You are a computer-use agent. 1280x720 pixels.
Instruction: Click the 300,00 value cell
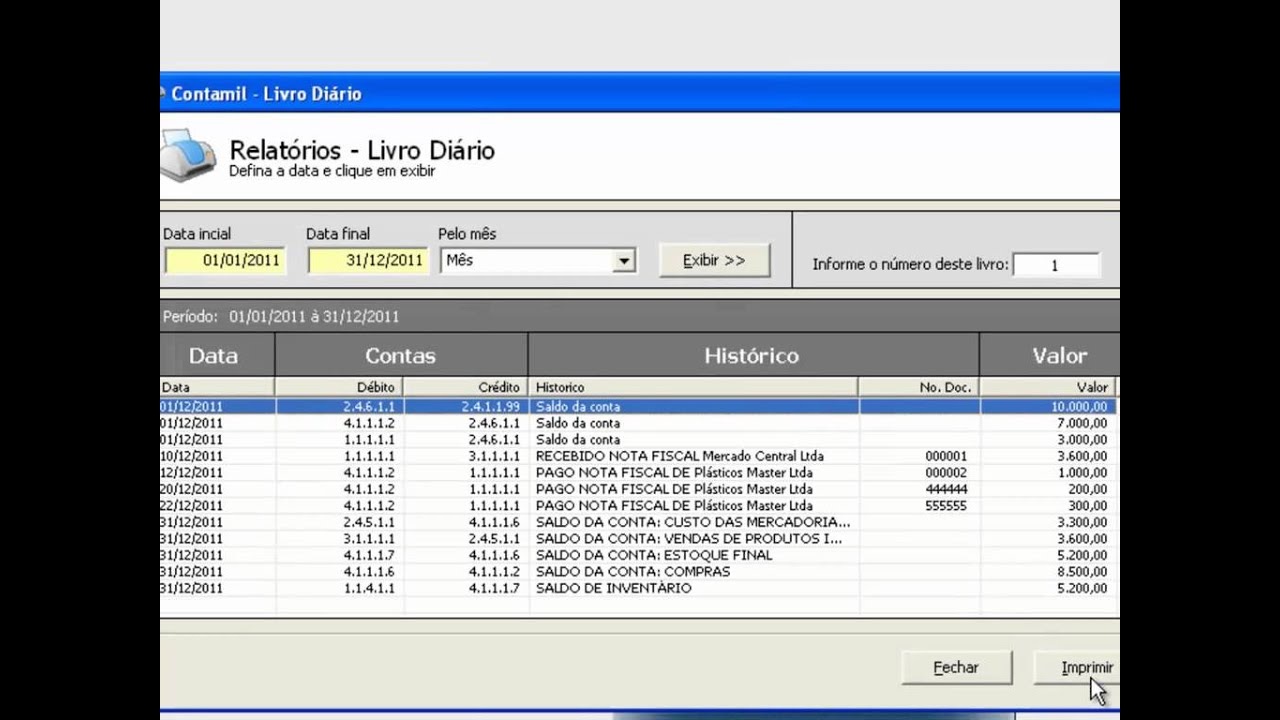coord(1047,506)
